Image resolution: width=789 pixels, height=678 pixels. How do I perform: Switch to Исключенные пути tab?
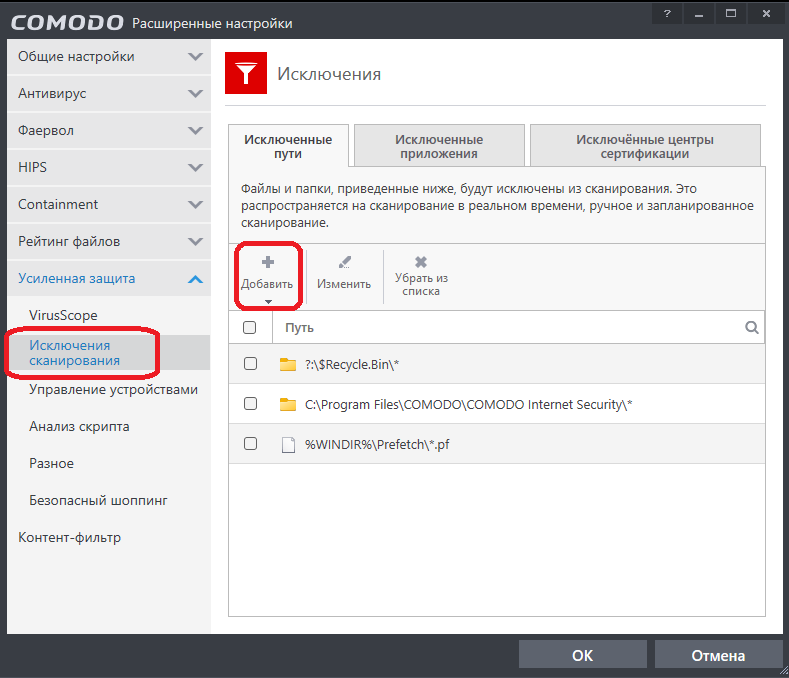288,146
